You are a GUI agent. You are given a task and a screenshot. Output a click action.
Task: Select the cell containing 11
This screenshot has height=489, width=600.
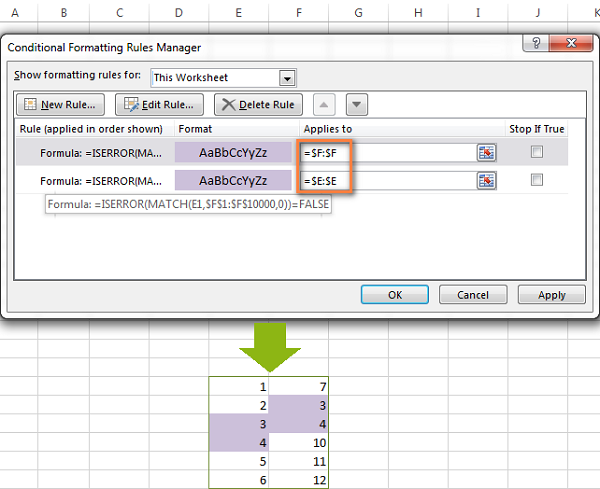pyautogui.click(x=298, y=461)
